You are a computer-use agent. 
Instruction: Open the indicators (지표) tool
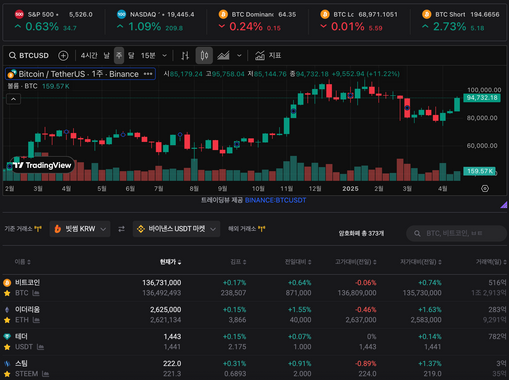coord(268,55)
